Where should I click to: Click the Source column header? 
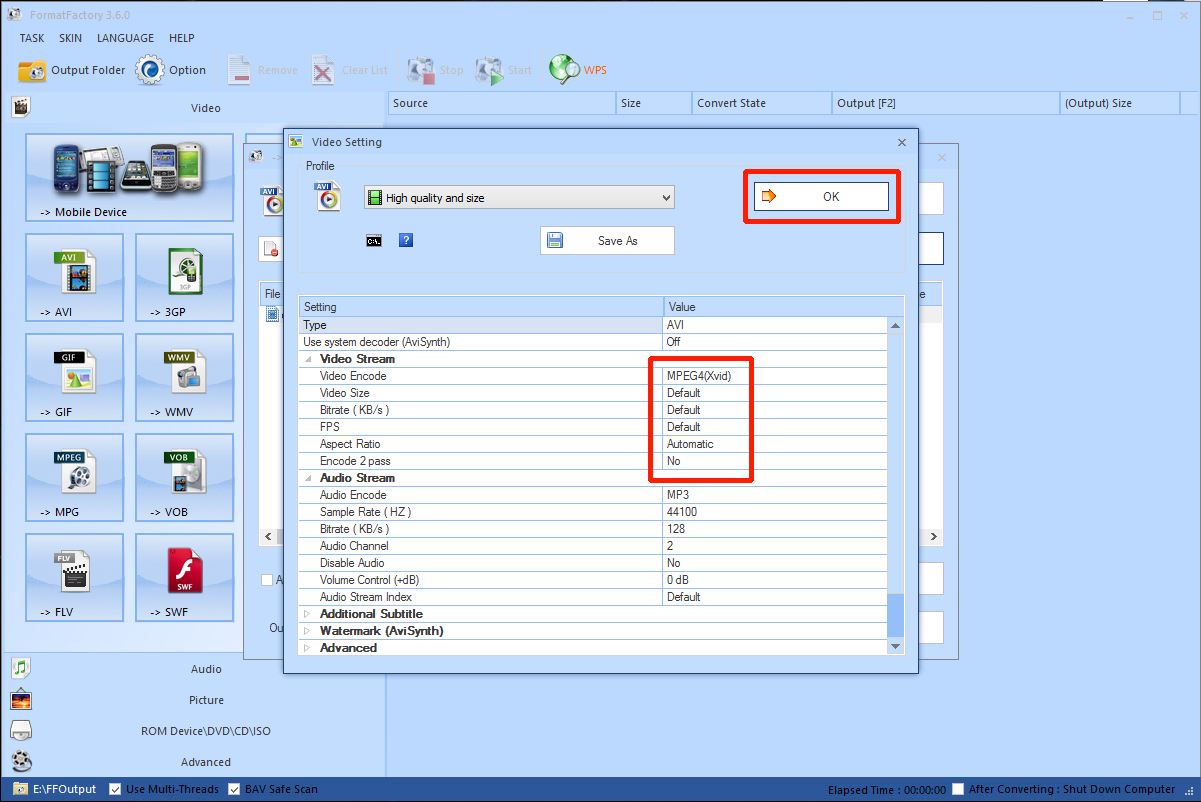501,103
